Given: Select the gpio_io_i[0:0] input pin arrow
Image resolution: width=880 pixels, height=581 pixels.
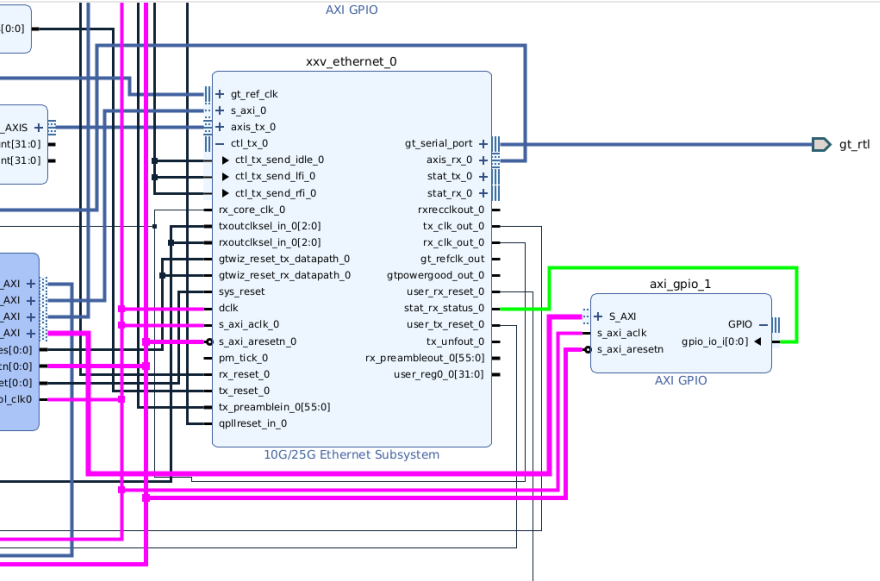Looking at the screenshot, I should pyautogui.click(x=758, y=341).
